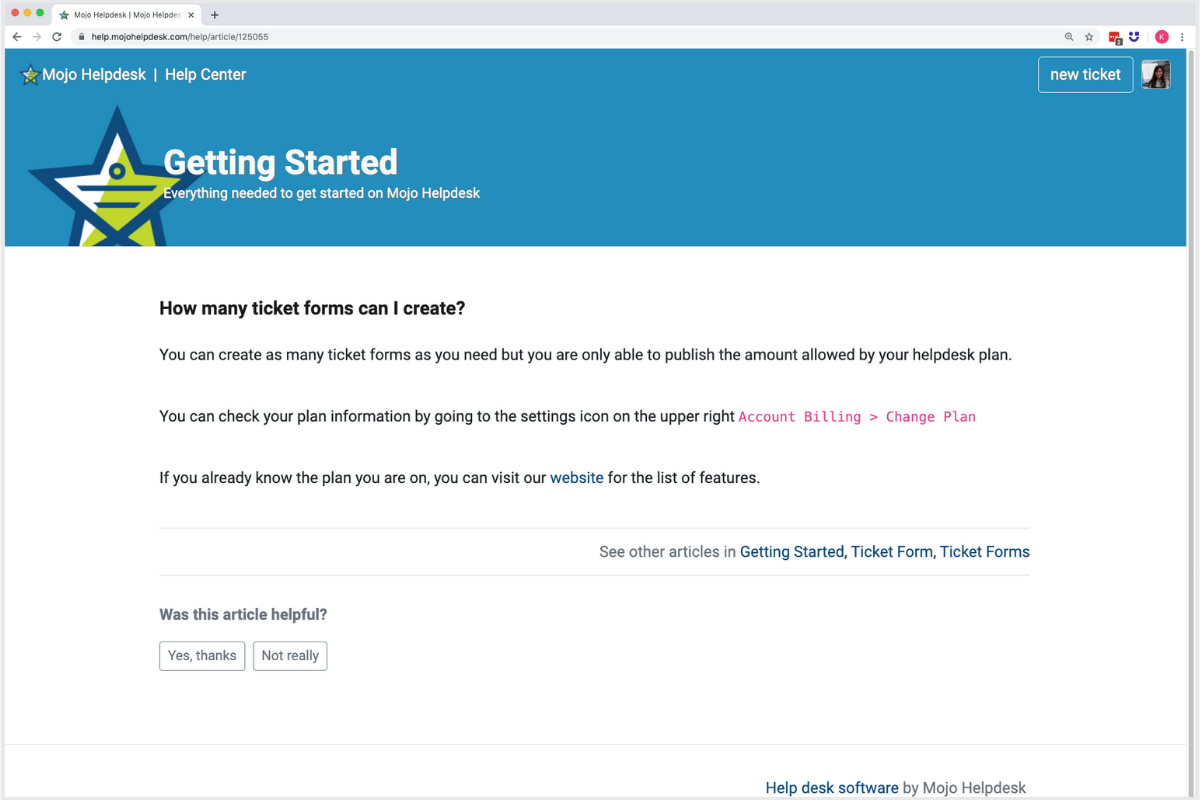The height and width of the screenshot is (800, 1200).
Task: Click the browser back arrow
Action: pyautogui.click(x=16, y=37)
